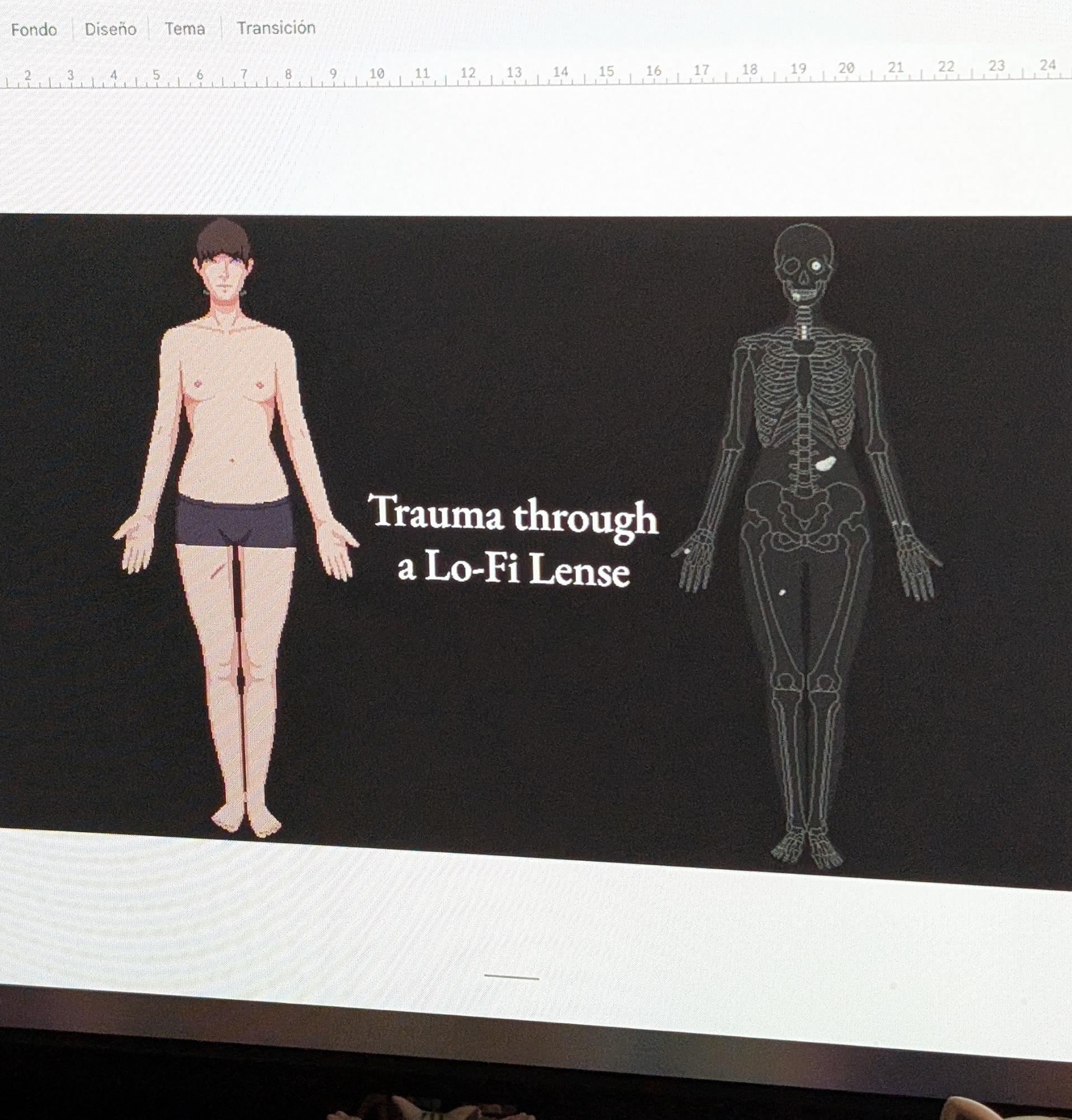Click the feet of the human figure
Viewport: 1072px width, 1120px height.
[246, 822]
